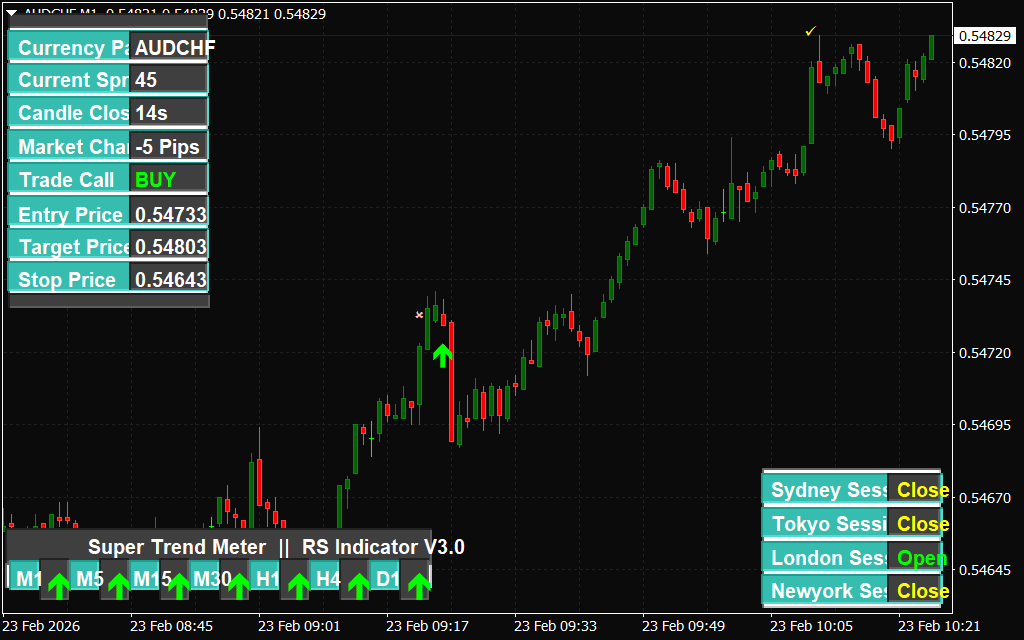Select the H1 timeframe label in trend meter
Screen dimensions: 1024x640
tap(267, 579)
